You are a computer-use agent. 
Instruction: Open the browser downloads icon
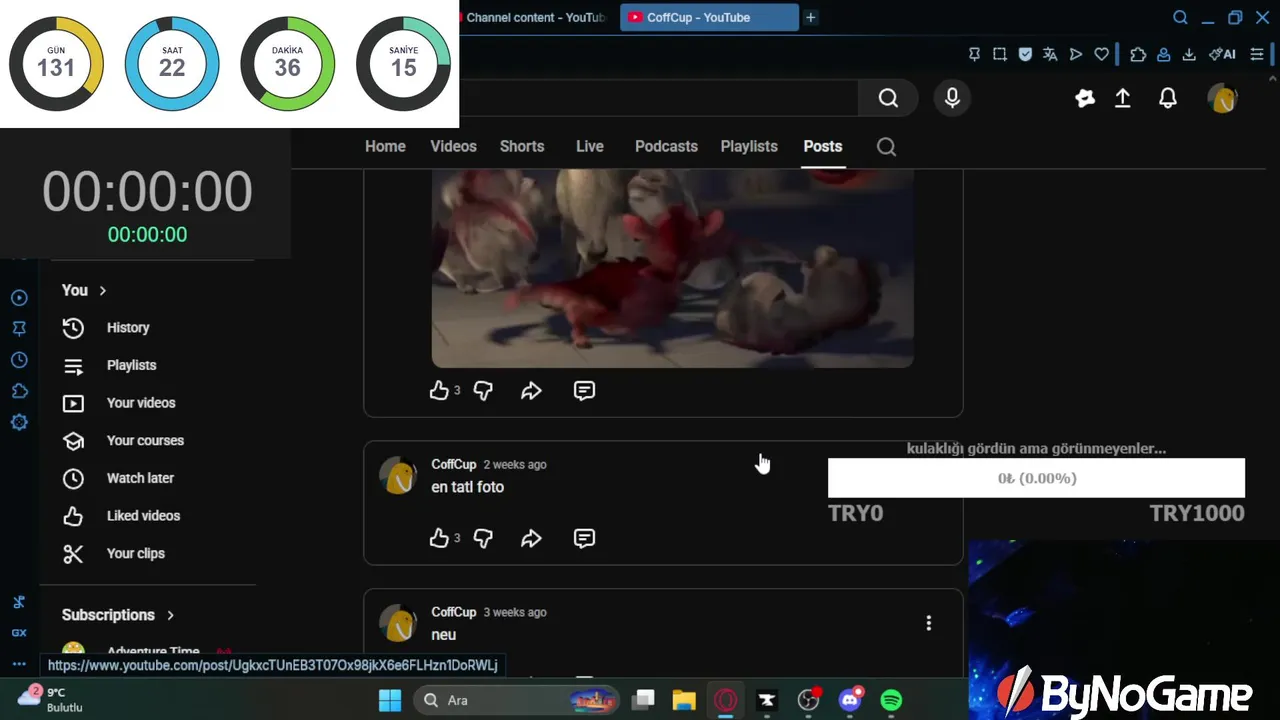click(x=1189, y=54)
